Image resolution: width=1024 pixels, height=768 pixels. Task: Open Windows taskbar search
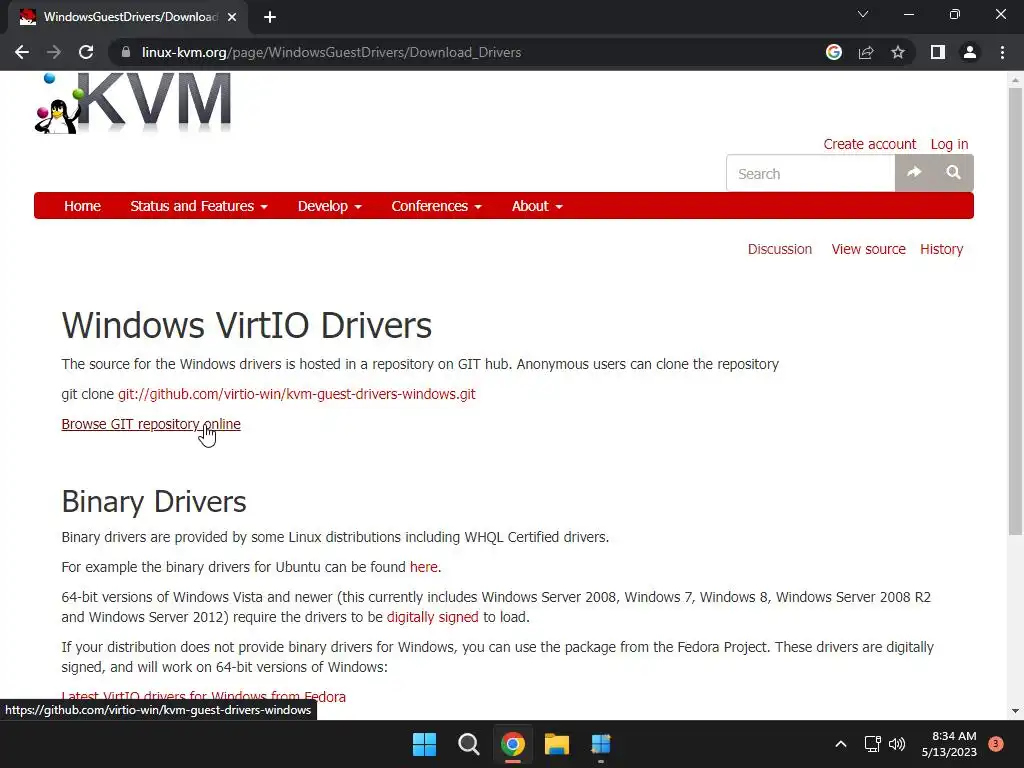click(468, 744)
